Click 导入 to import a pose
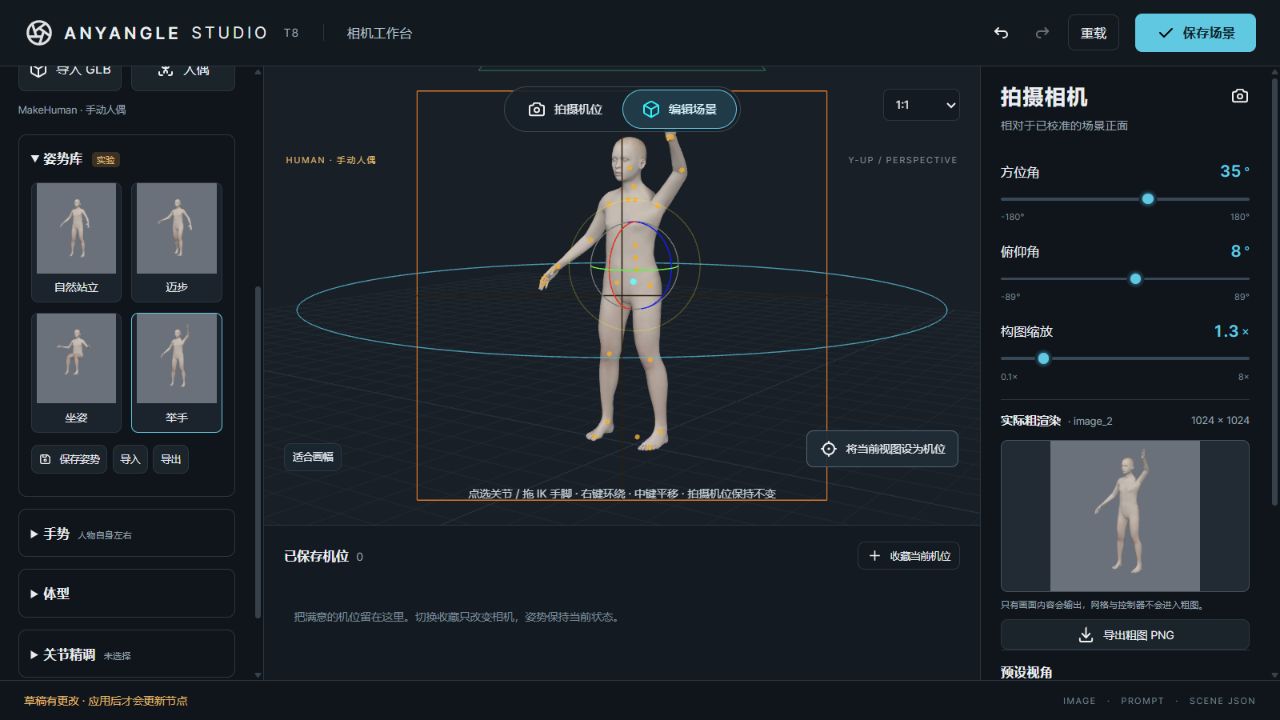The width and height of the screenshot is (1280, 720). click(x=130, y=459)
